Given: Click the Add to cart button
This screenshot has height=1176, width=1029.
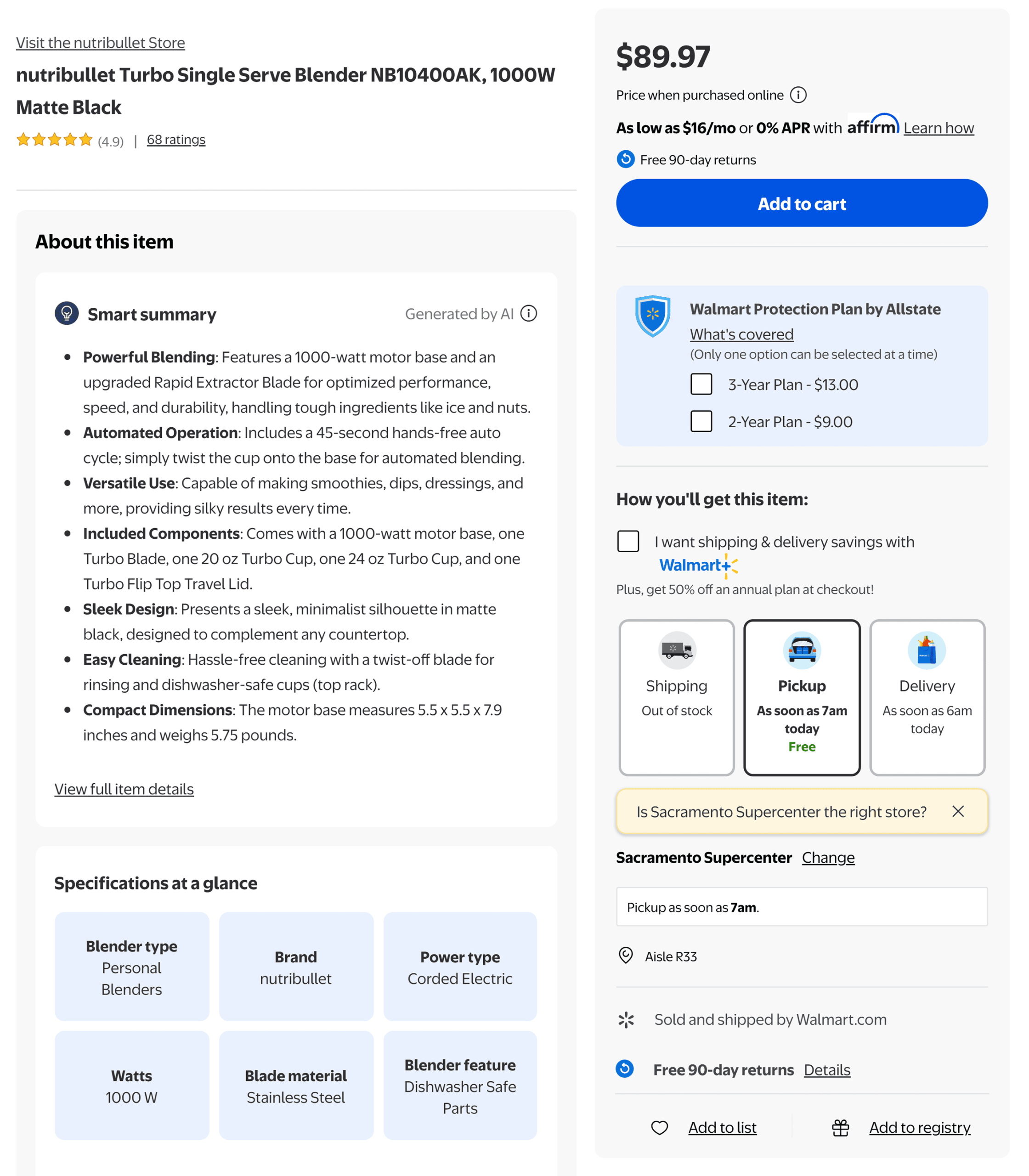Looking at the screenshot, I should [x=802, y=203].
